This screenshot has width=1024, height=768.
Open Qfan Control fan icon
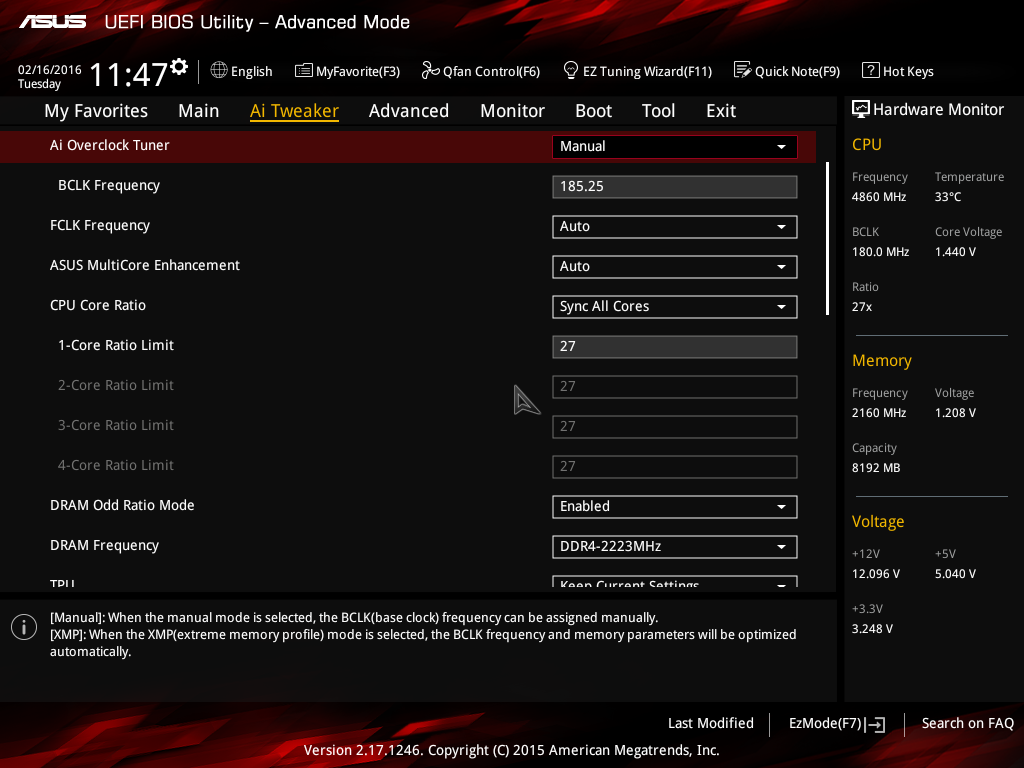[x=431, y=70]
